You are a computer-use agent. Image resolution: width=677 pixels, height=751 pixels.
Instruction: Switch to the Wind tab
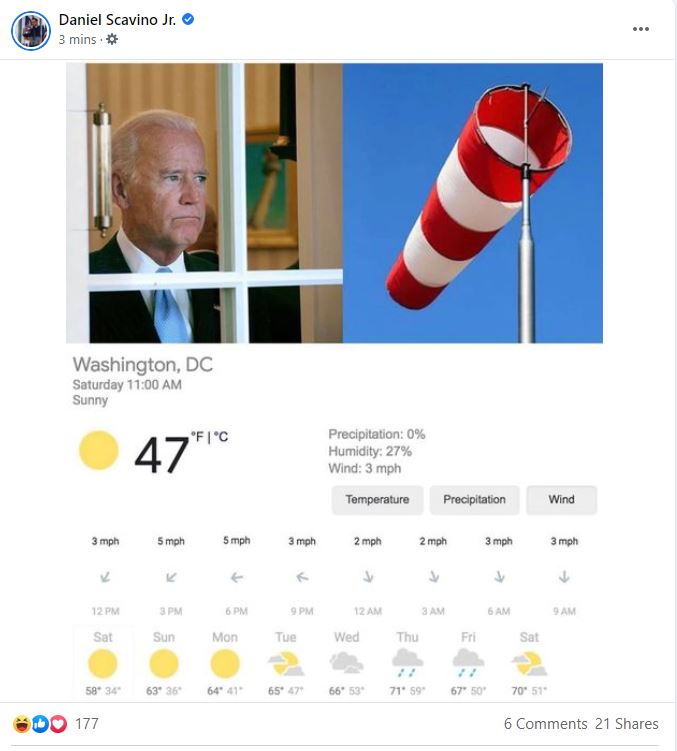pyautogui.click(x=562, y=500)
